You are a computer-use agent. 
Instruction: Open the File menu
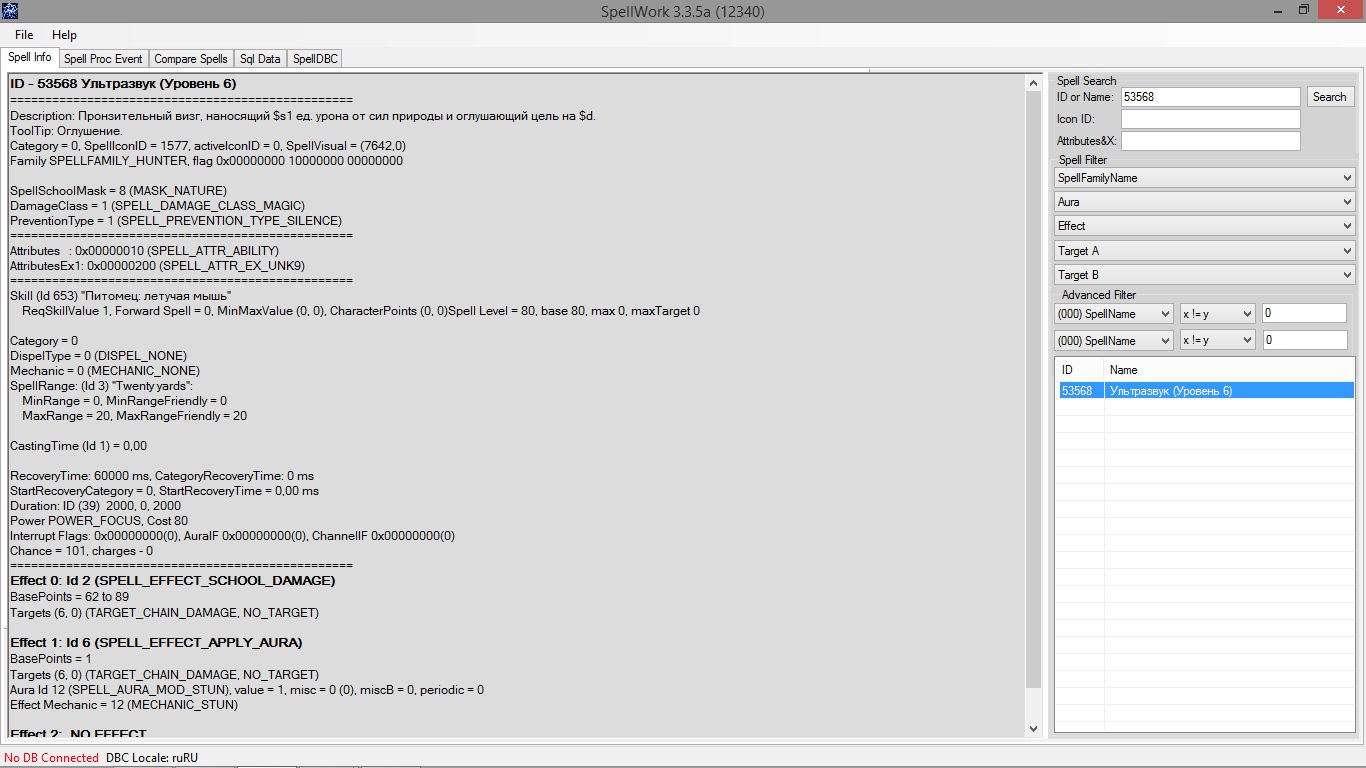[x=24, y=35]
